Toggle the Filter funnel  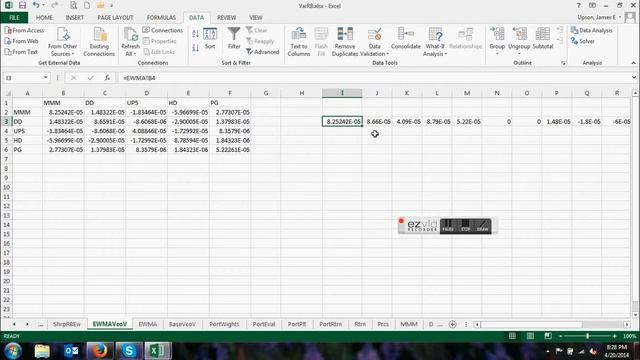pos(234,39)
